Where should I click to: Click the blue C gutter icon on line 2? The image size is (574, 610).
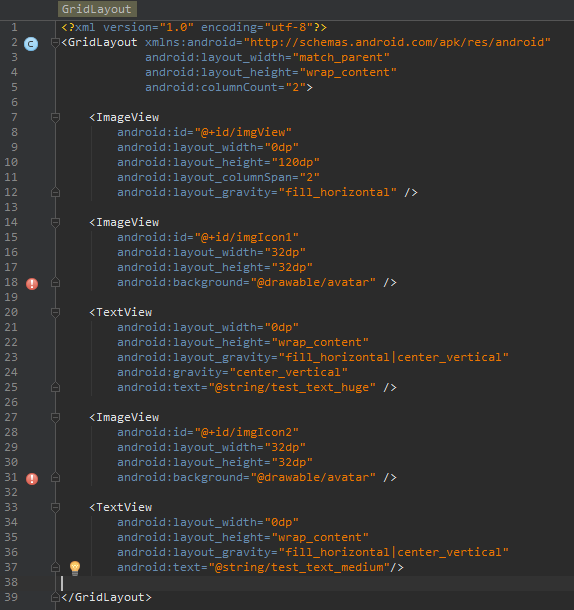[31, 44]
